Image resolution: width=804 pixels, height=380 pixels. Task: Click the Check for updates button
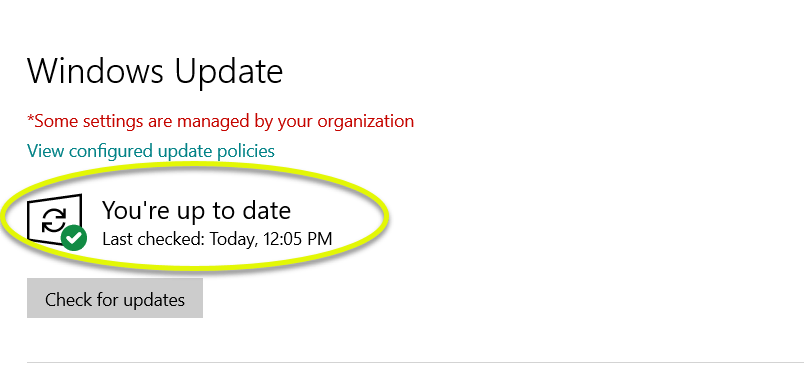(x=115, y=298)
